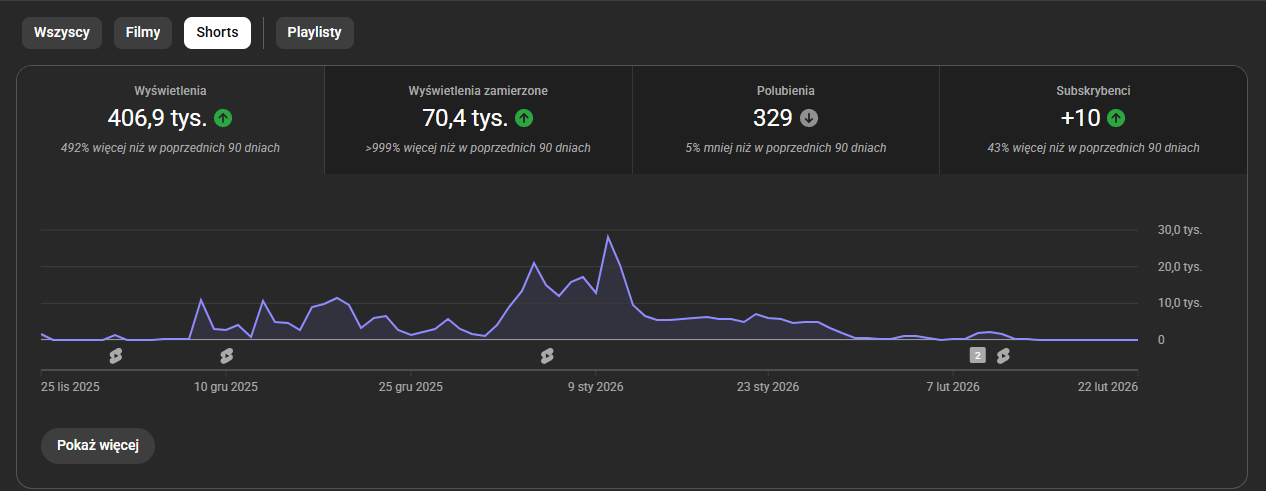Open the Subskrybenci metric card
Viewport: 1266px width, 491px height.
pyautogui.click(x=1093, y=119)
